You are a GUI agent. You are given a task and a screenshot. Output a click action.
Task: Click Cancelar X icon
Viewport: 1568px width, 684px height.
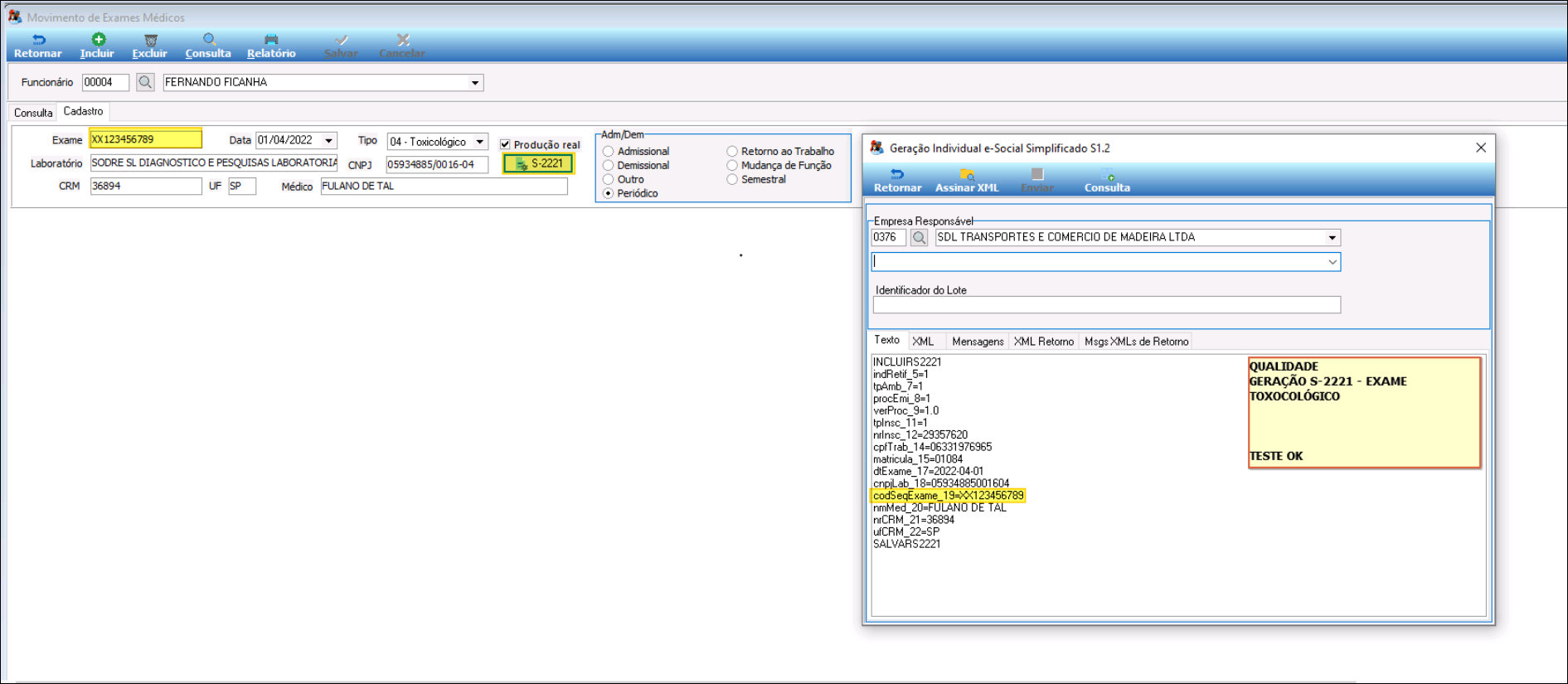403,40
